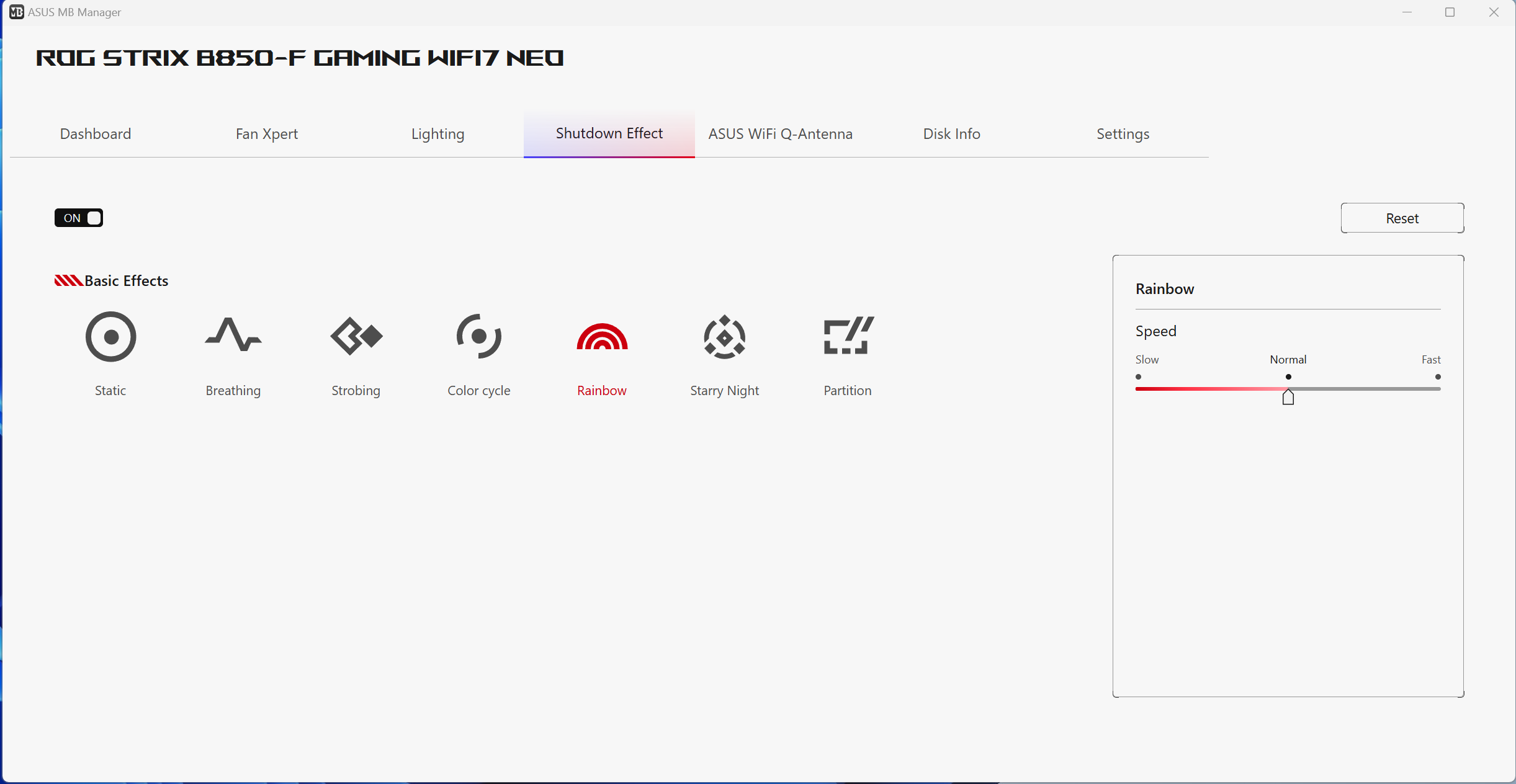Screen dimensions: 1516x784
Task: Click the Normal speed marker dot
Action: 1288,376
